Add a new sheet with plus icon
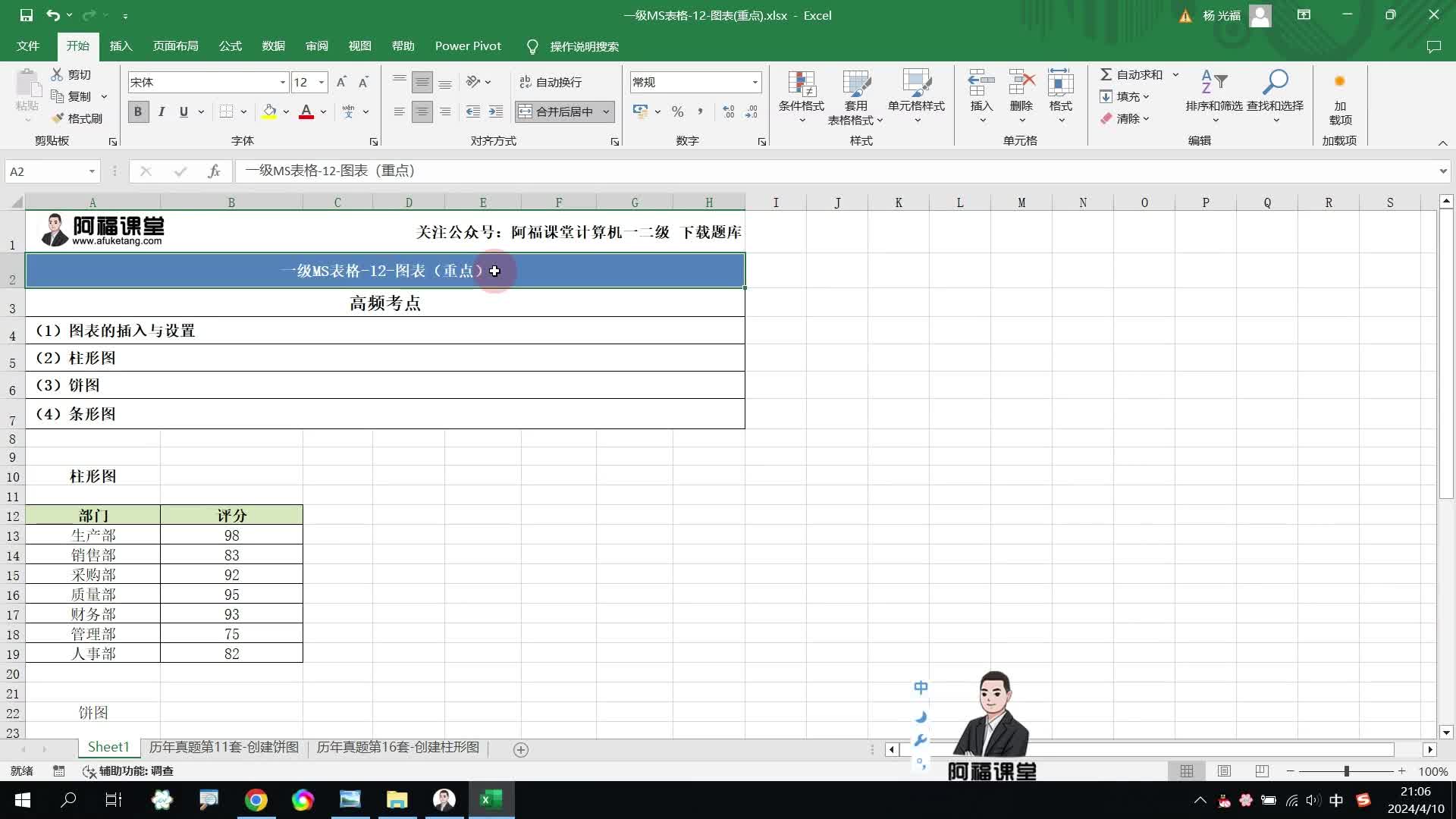The width and height of the screenshot is (1456, 819). pyautogui.click(x=521, y=749)
